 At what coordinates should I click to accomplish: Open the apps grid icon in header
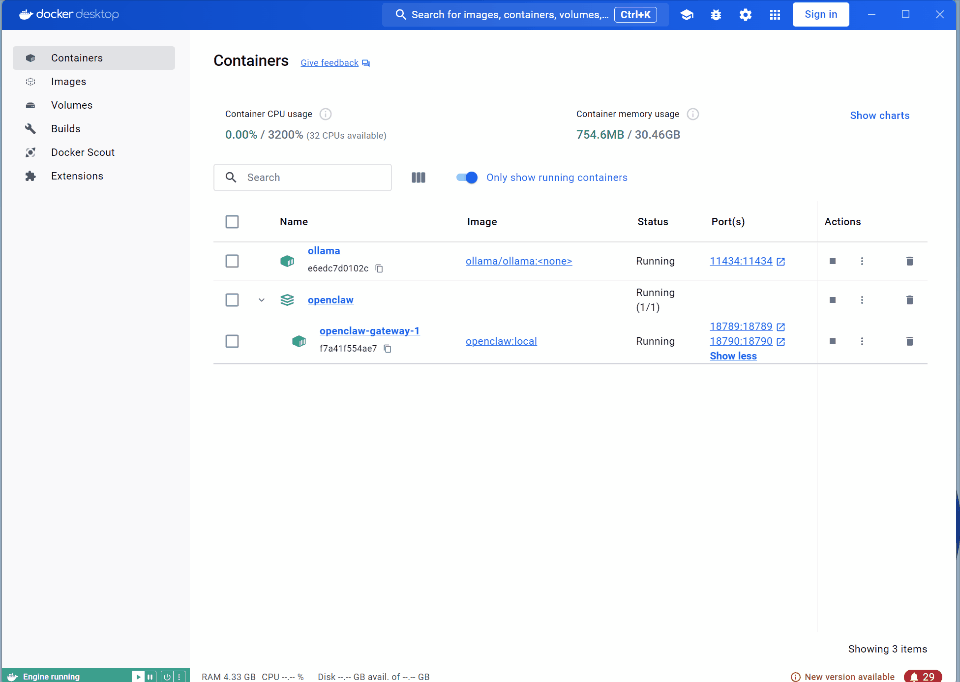[x=774, y=15]
